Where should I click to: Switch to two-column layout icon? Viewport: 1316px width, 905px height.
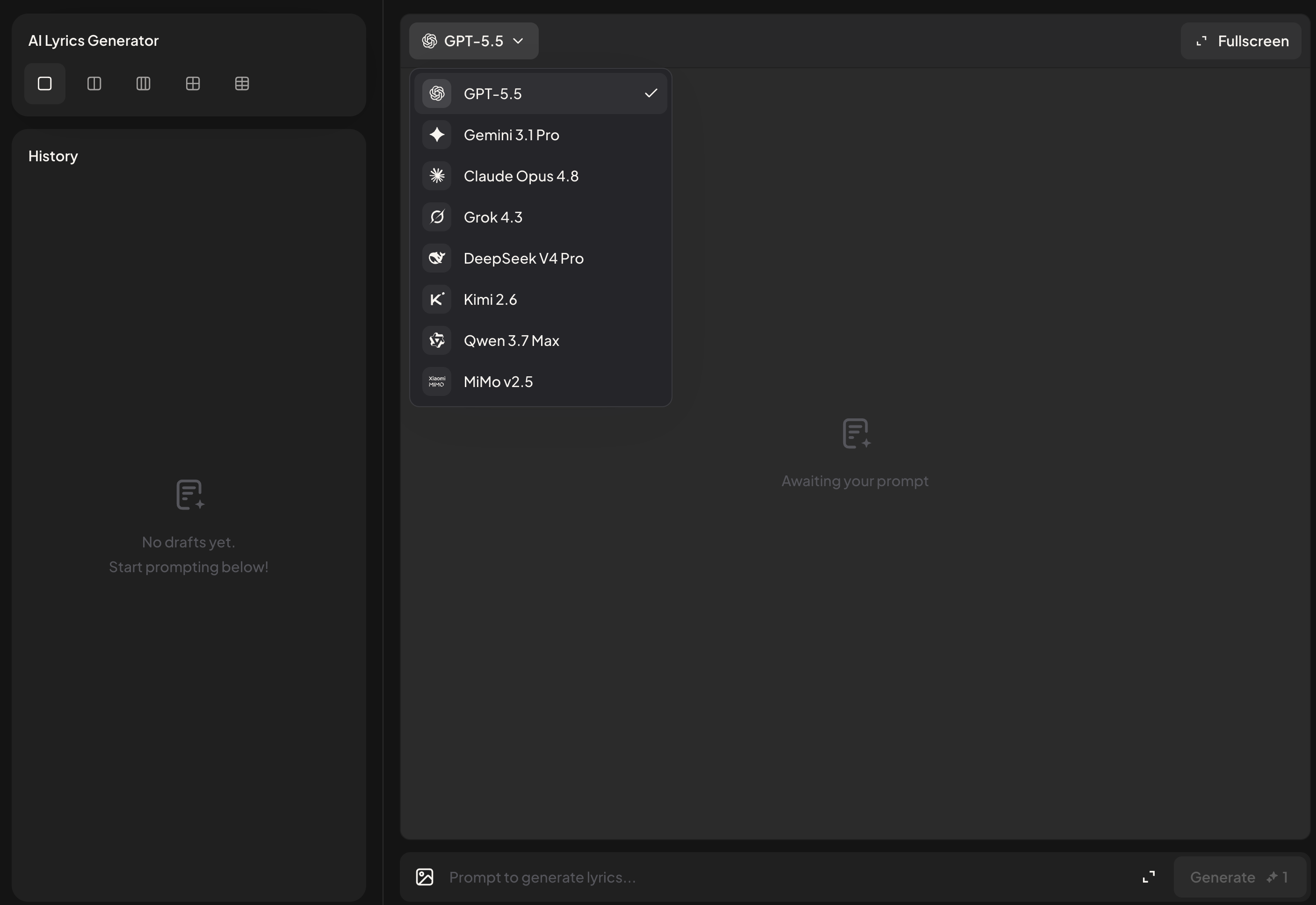(94, 84)
